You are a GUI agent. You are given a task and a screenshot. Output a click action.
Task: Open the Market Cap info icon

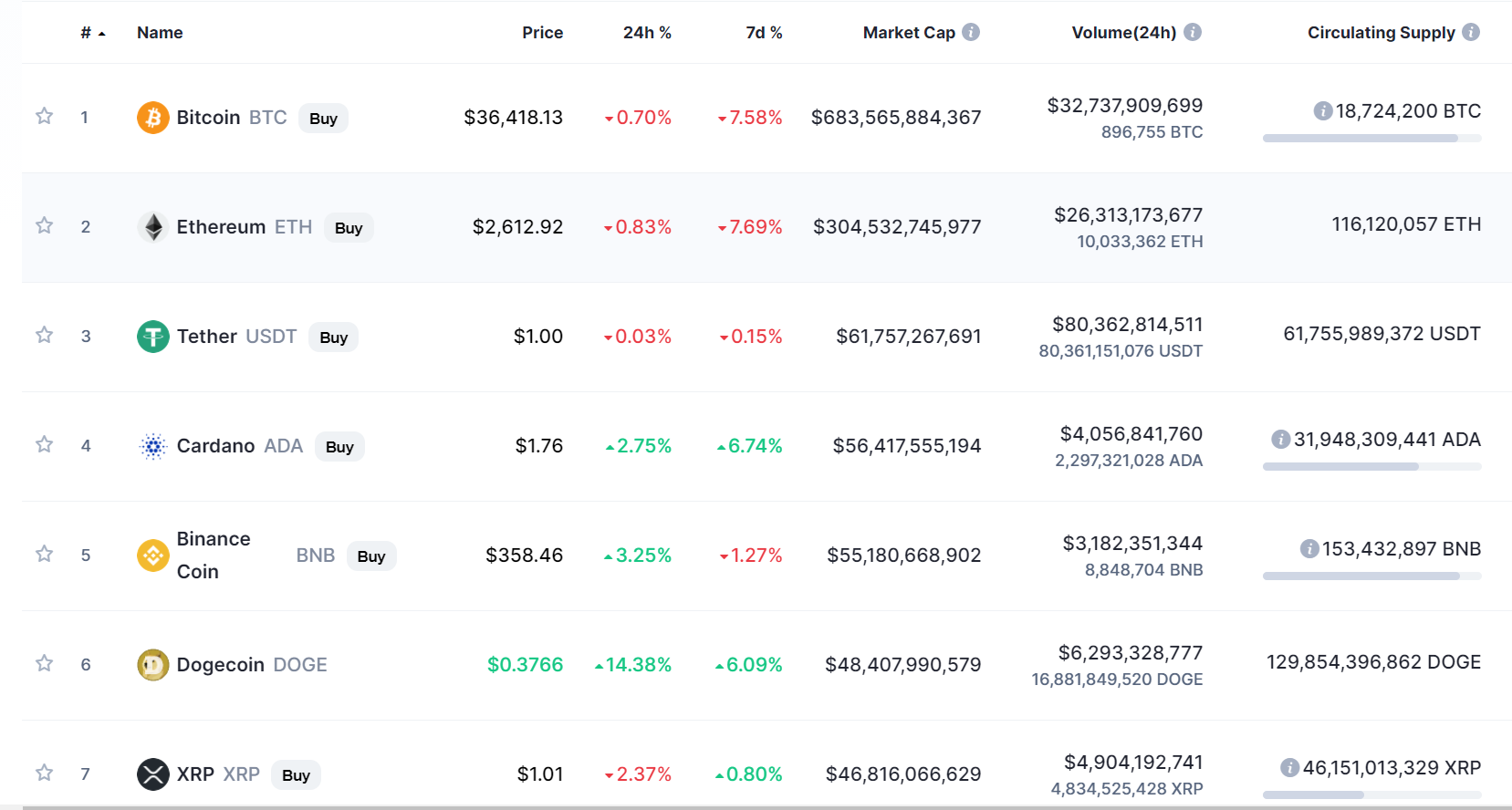click(x=971, y=32)
